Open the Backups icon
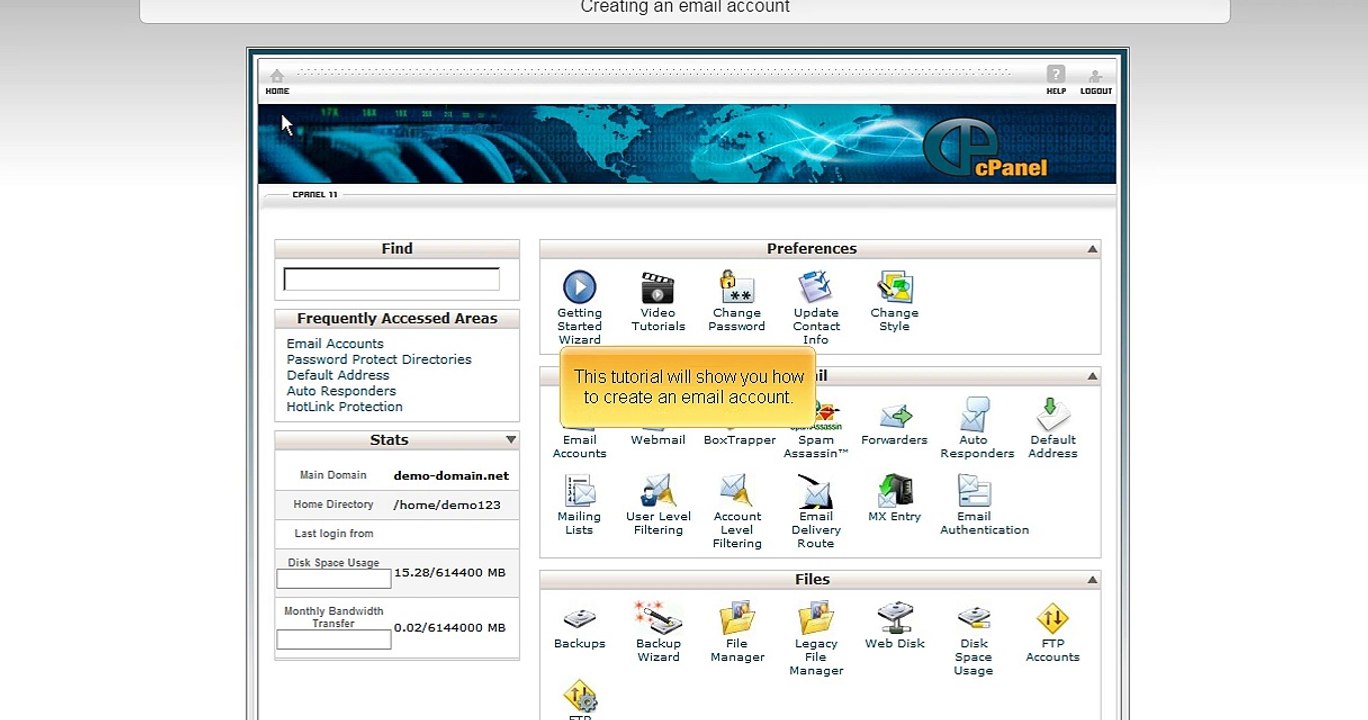 click(x=579, y=619)
